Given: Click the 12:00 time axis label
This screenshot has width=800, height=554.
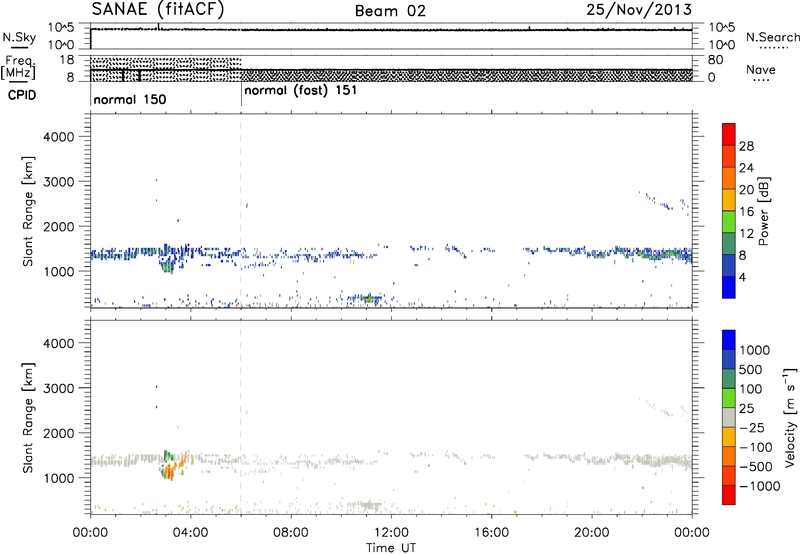Looking at the screenshot, I should pos(391,533).
